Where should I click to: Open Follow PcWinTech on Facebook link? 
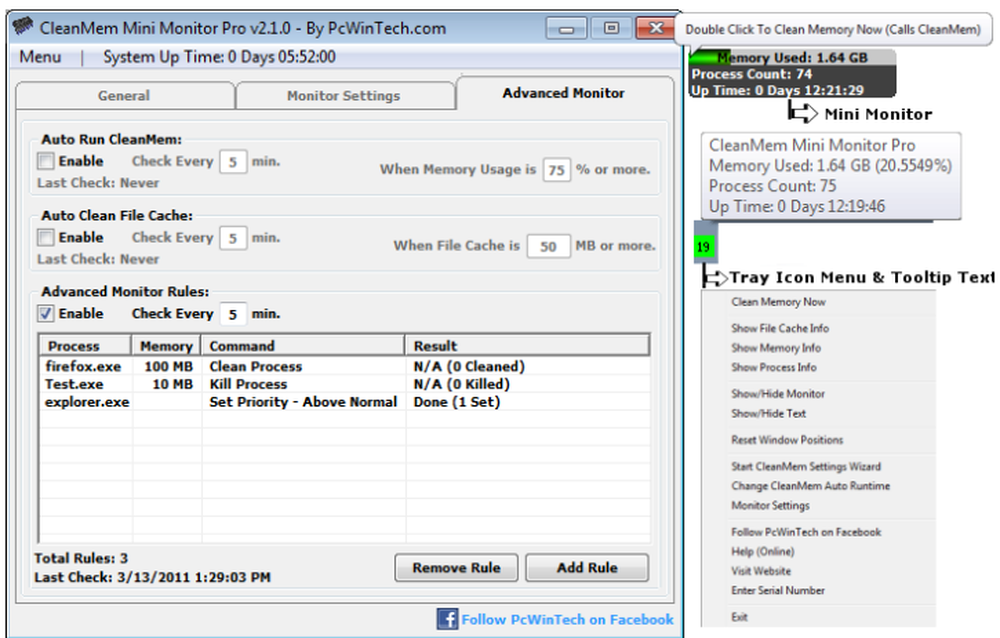567,619
